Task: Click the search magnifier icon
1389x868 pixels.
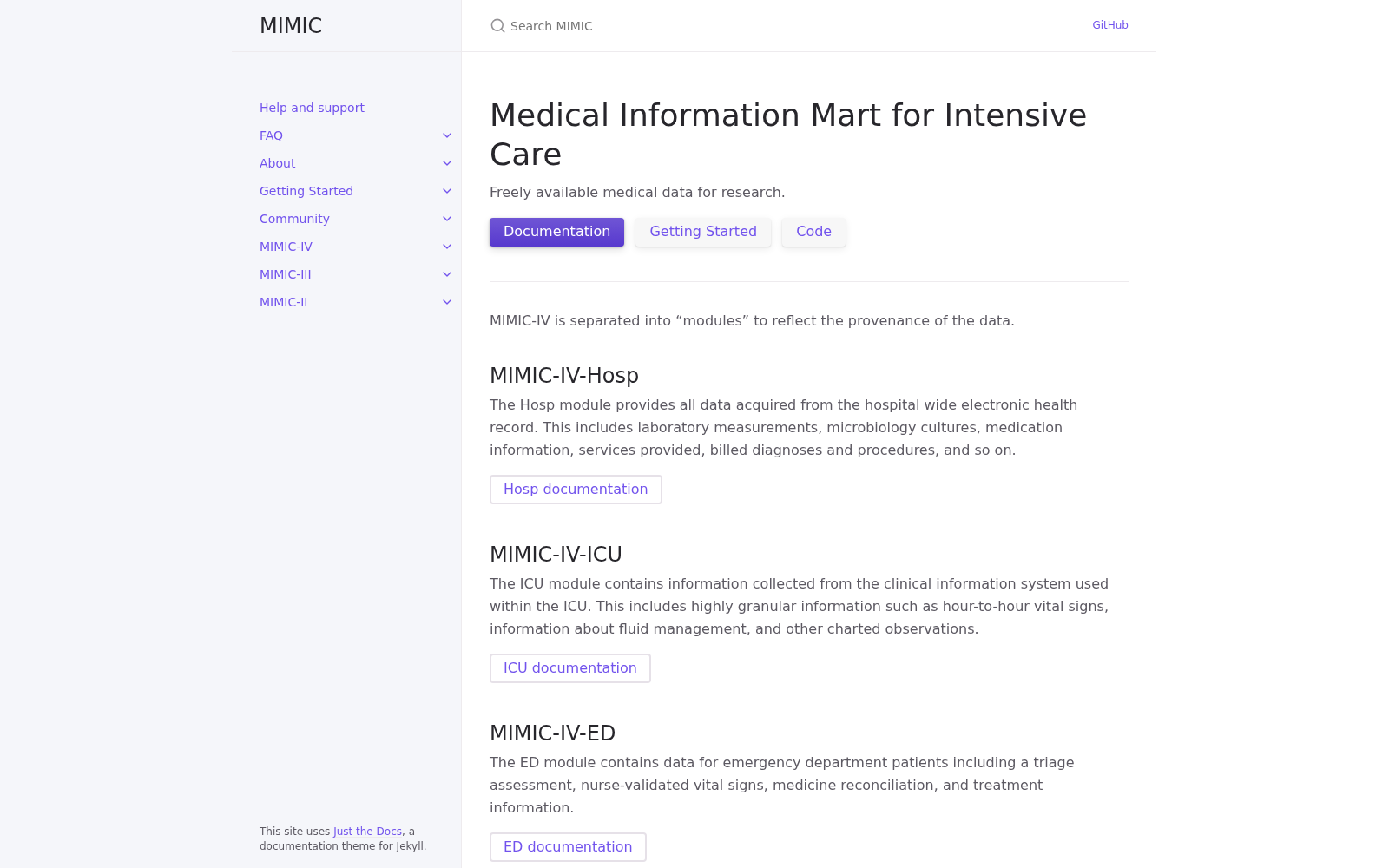Action: point(497,26)
